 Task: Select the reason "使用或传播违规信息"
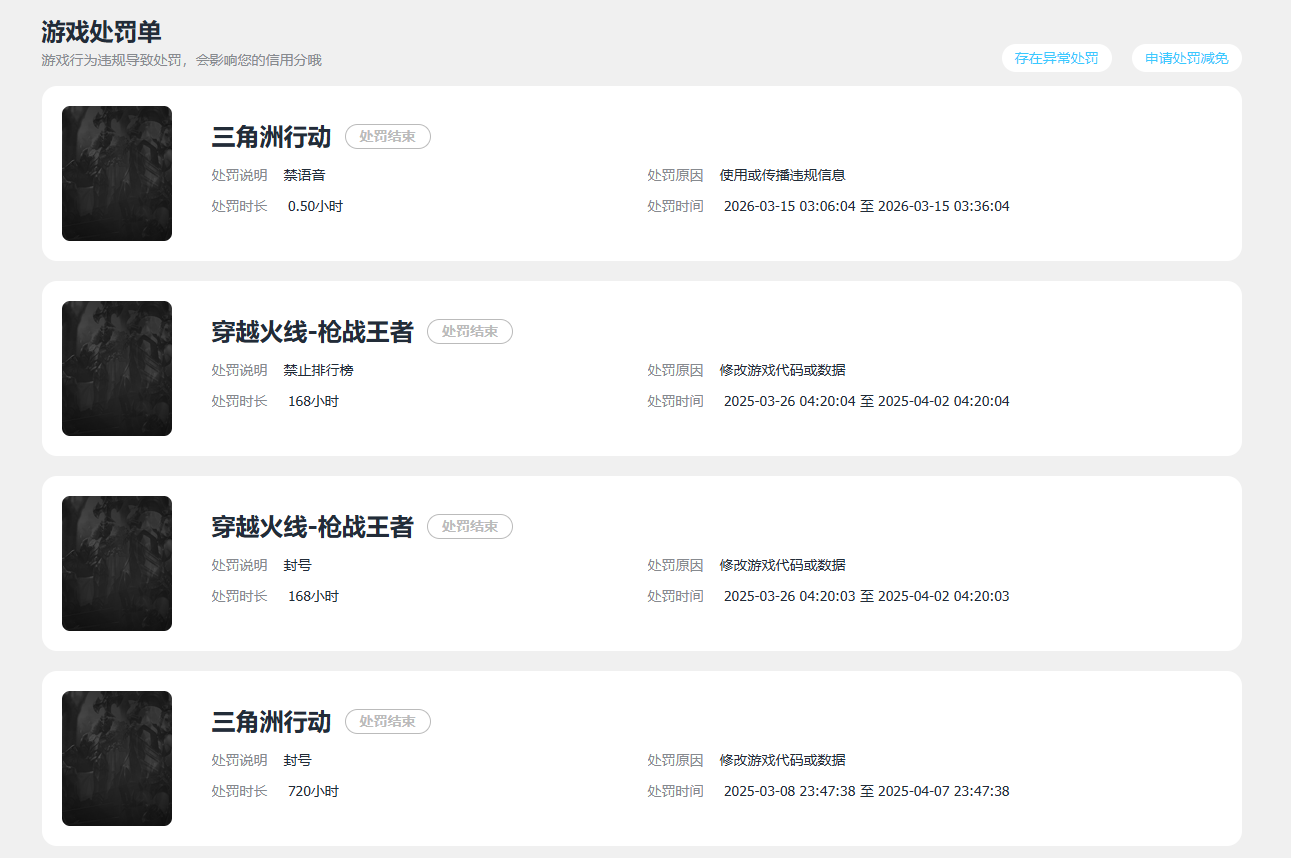pos(782,175)
